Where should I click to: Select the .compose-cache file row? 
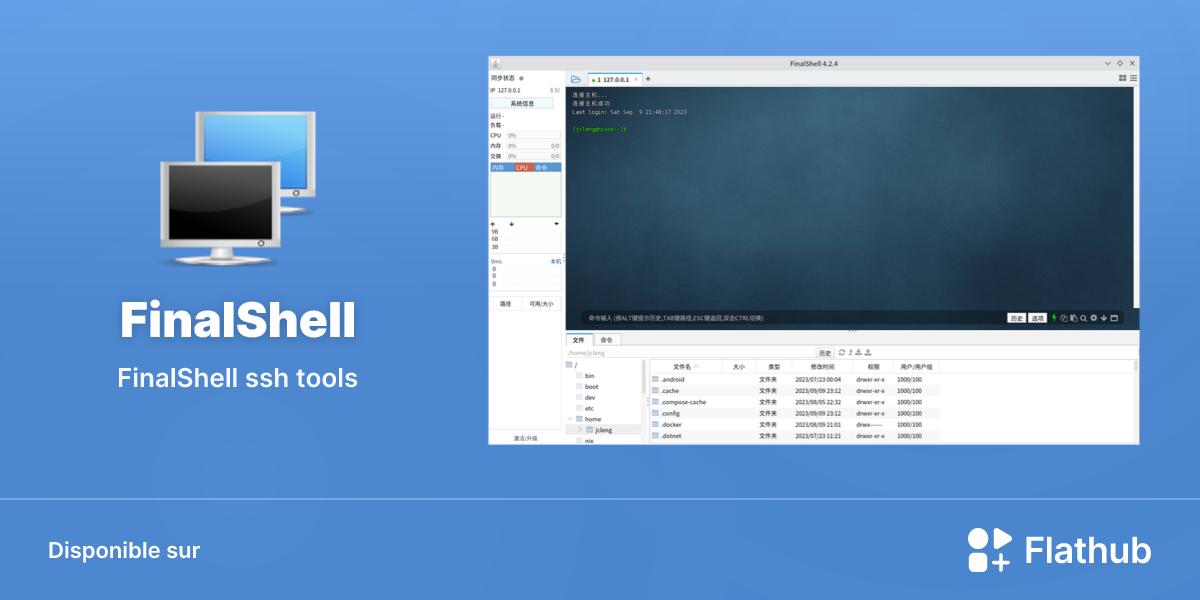click(795, 402)
